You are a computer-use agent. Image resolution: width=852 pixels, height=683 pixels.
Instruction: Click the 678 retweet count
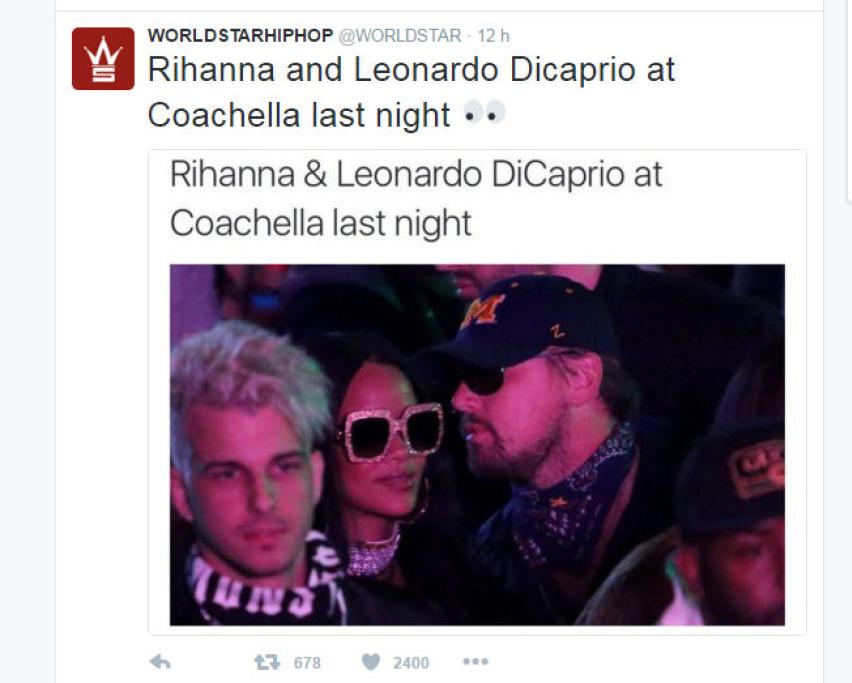coord(307,663)
